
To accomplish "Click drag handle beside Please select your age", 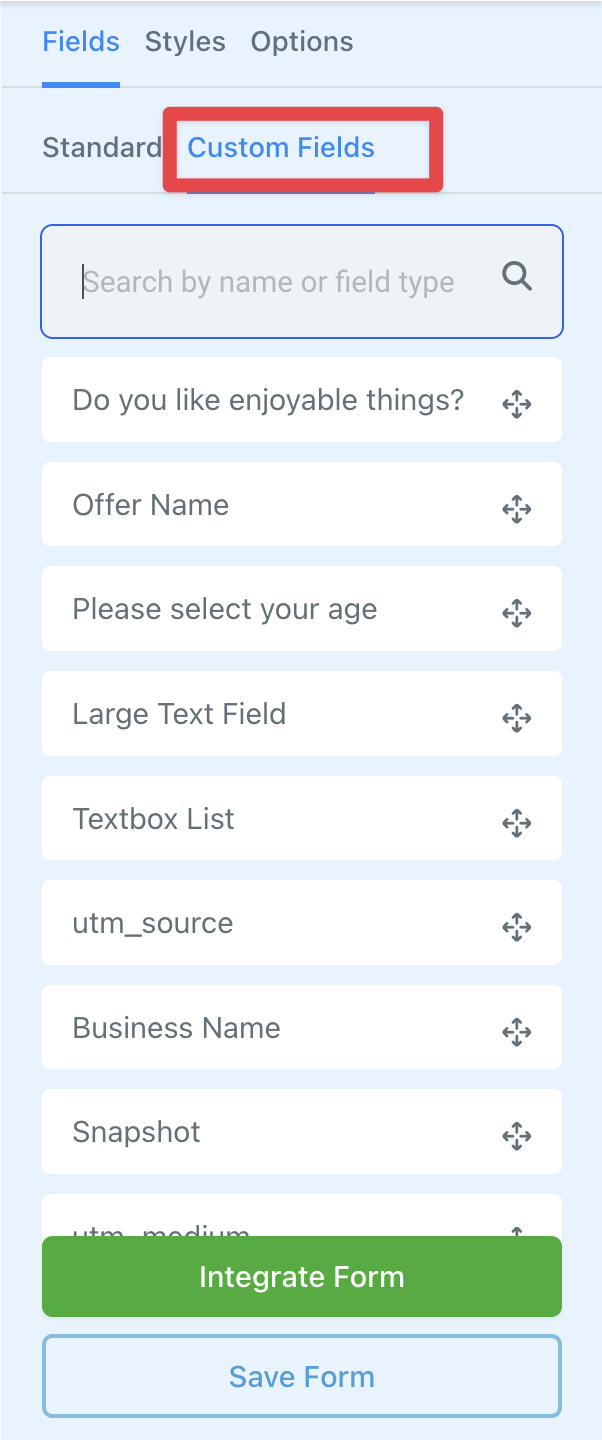I will [x=516, y=613].
